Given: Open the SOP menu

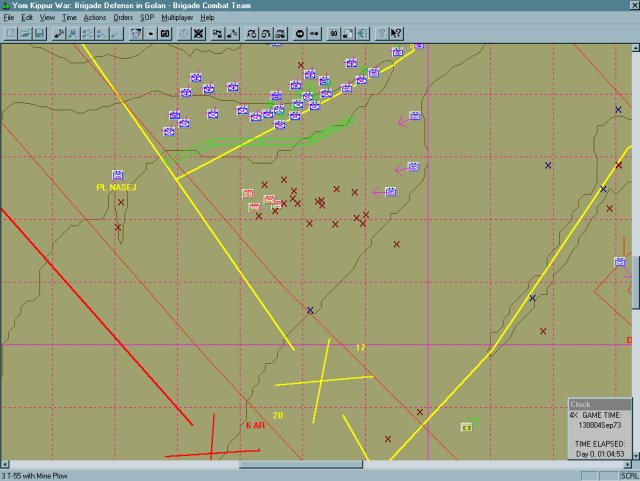Looking at the screenshot, I should (x=147, y=18).
